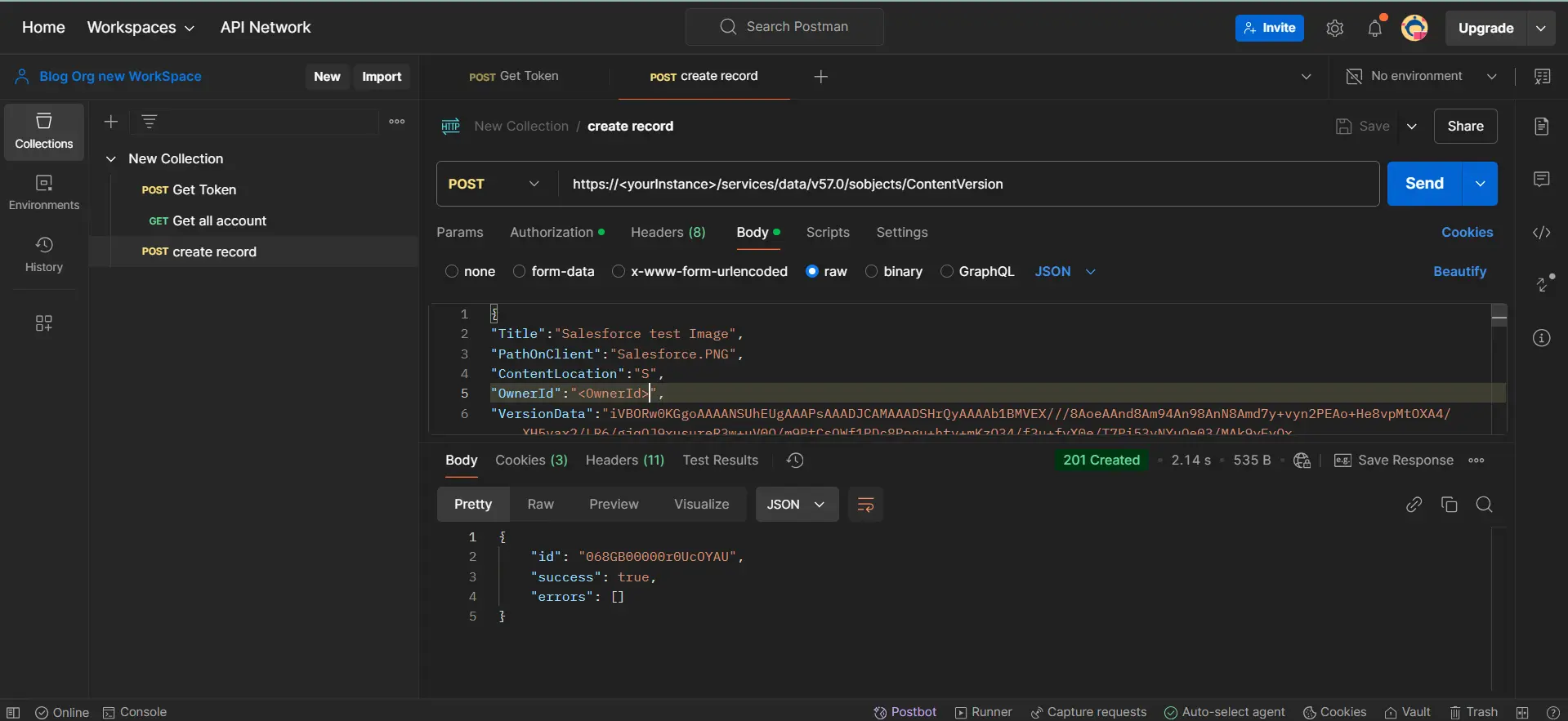Click the network globe icon in response bar

tap(1302, 461)
